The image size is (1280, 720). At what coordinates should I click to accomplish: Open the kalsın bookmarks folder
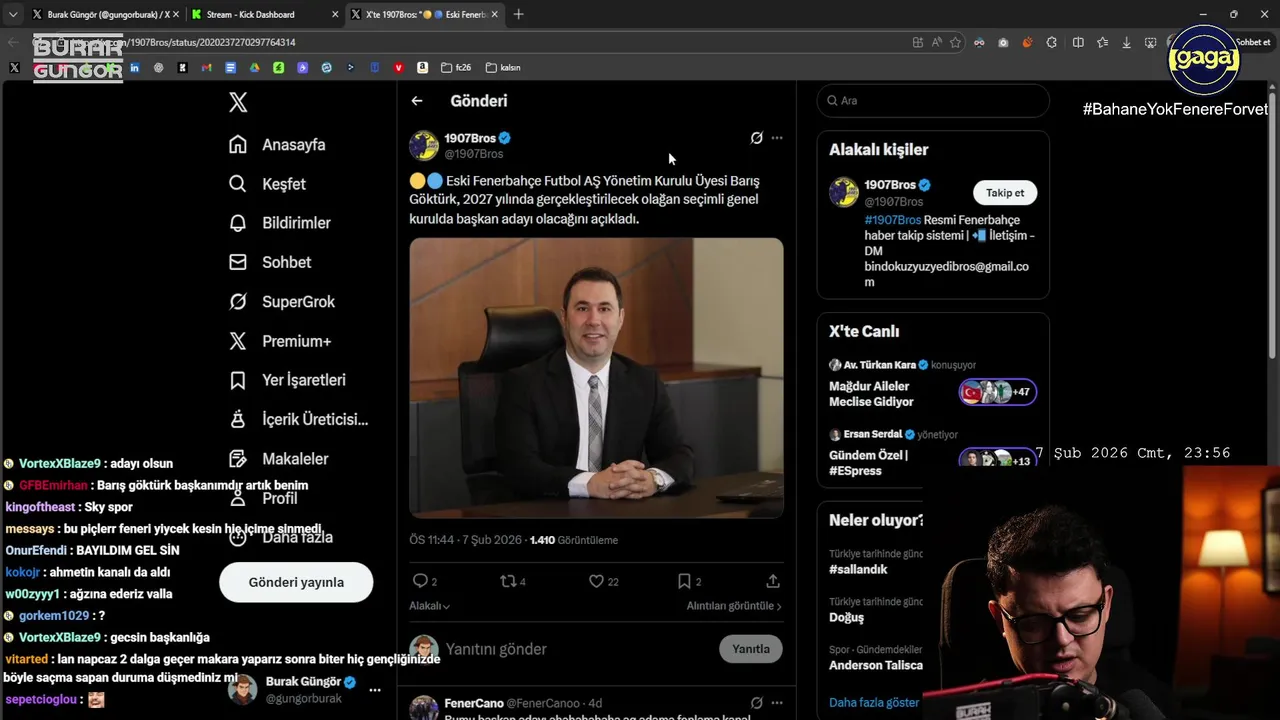pyautogui.click(x=503, y=68)
